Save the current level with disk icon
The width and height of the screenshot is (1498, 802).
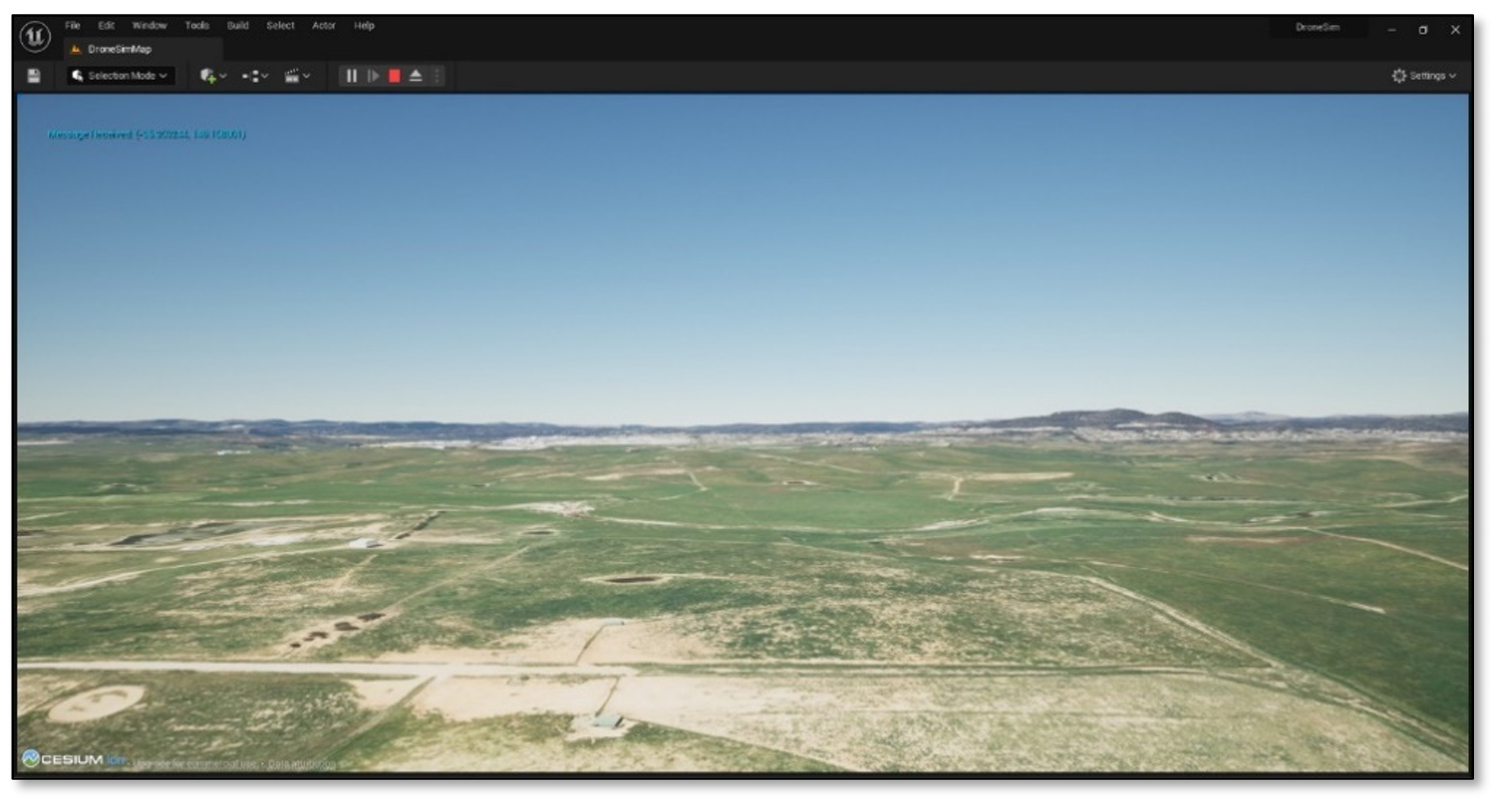point(33,76)
